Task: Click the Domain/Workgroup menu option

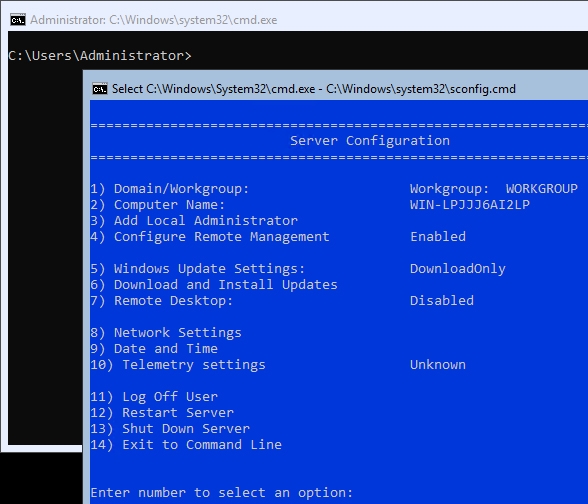Action: tap(334, 189)
